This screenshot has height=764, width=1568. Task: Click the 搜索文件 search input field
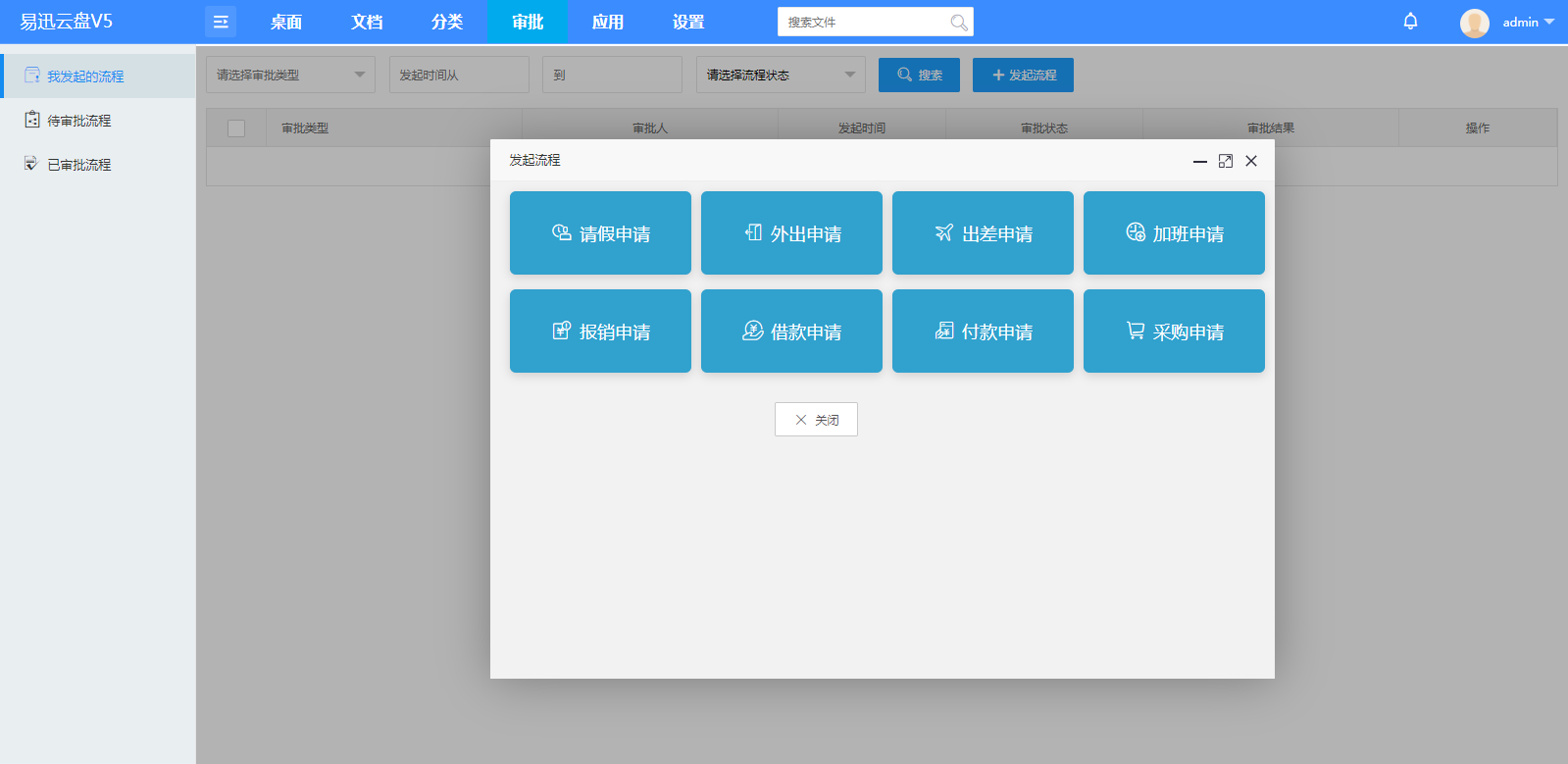863,22
